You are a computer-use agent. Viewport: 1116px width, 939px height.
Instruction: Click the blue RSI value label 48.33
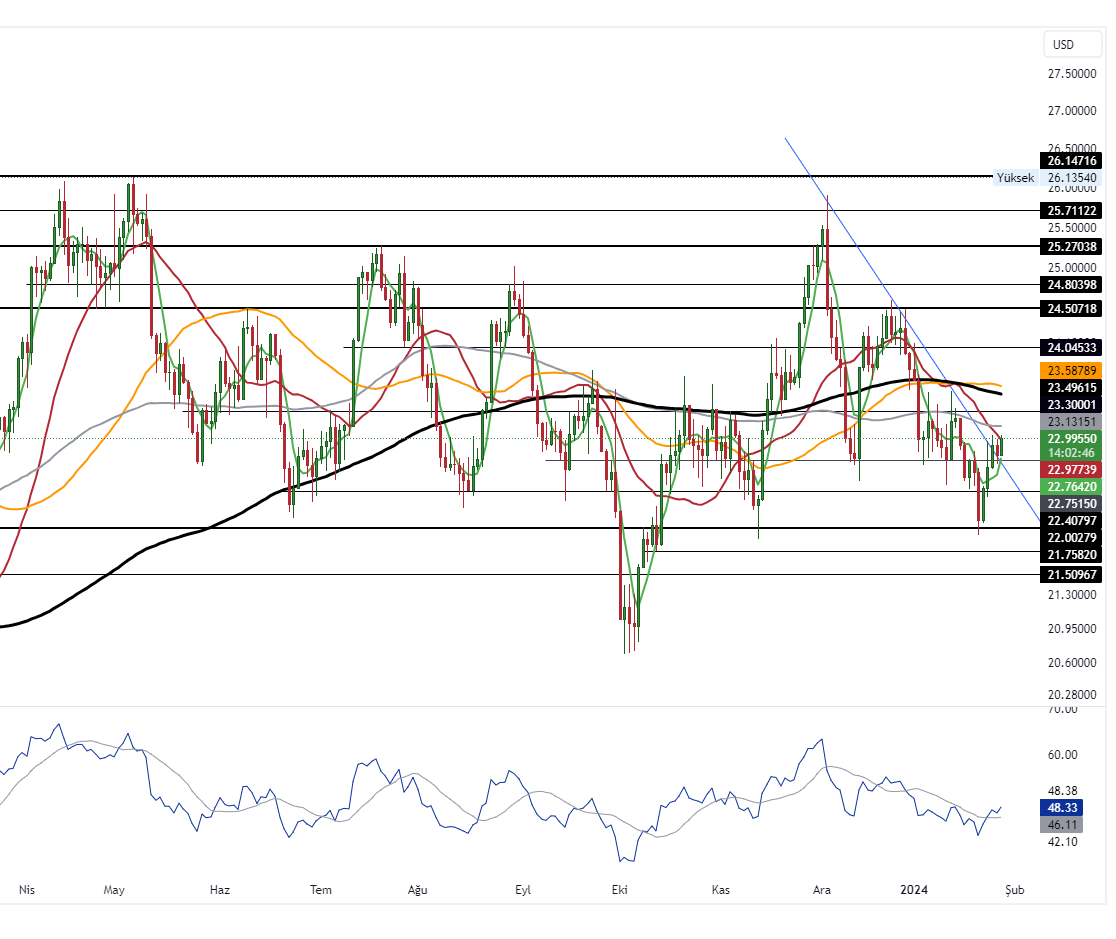tap(1061, 807)
